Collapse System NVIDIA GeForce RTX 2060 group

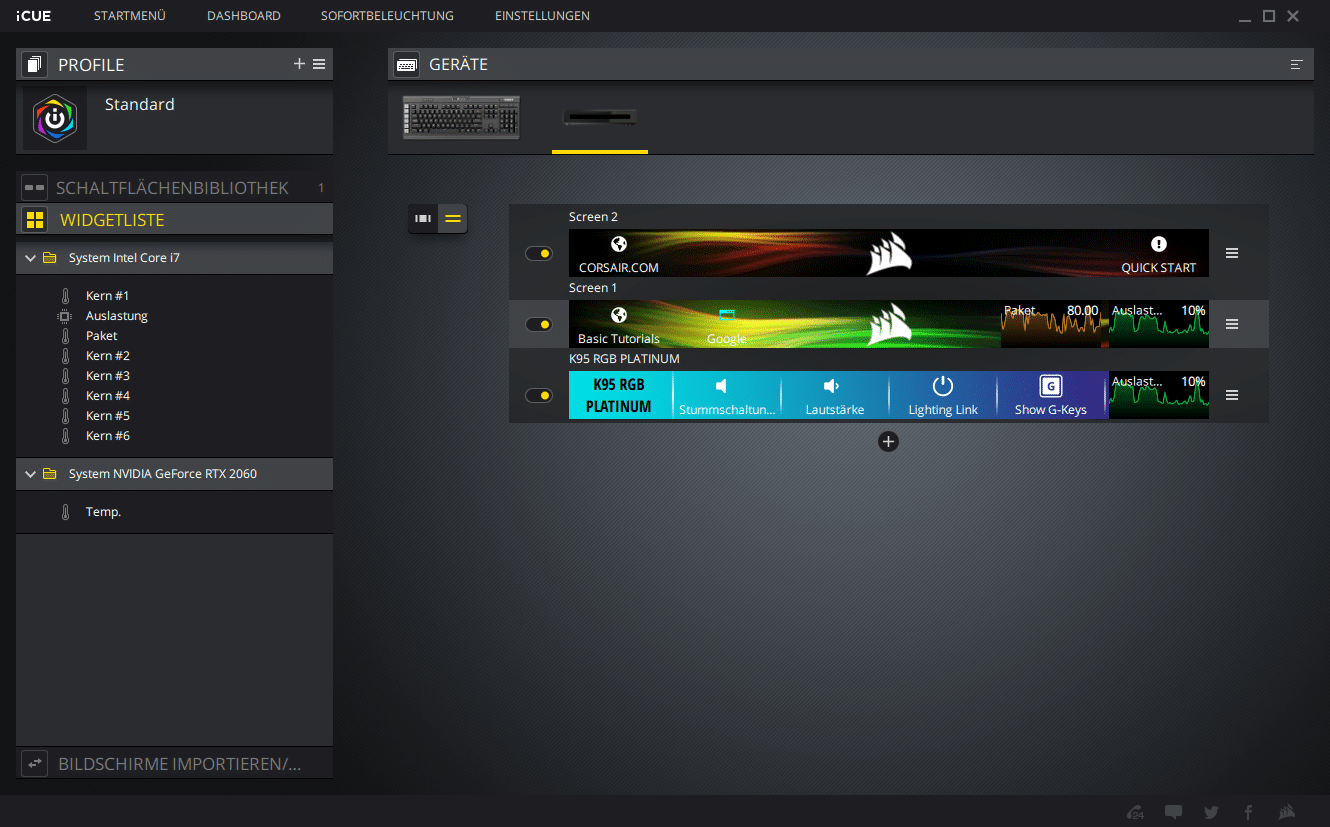[x=30, y=474]
